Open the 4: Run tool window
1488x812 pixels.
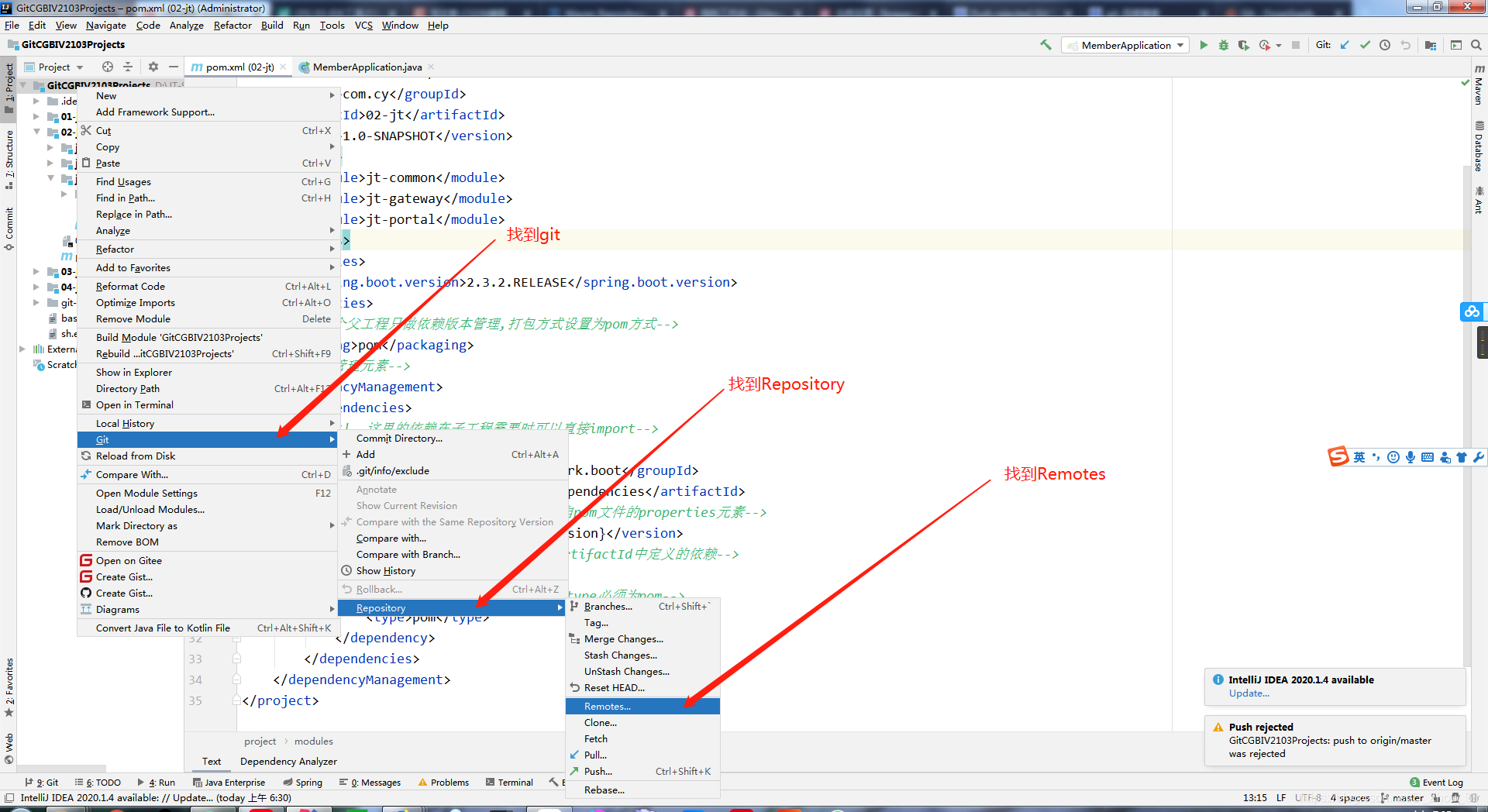[x=156, y=783]
